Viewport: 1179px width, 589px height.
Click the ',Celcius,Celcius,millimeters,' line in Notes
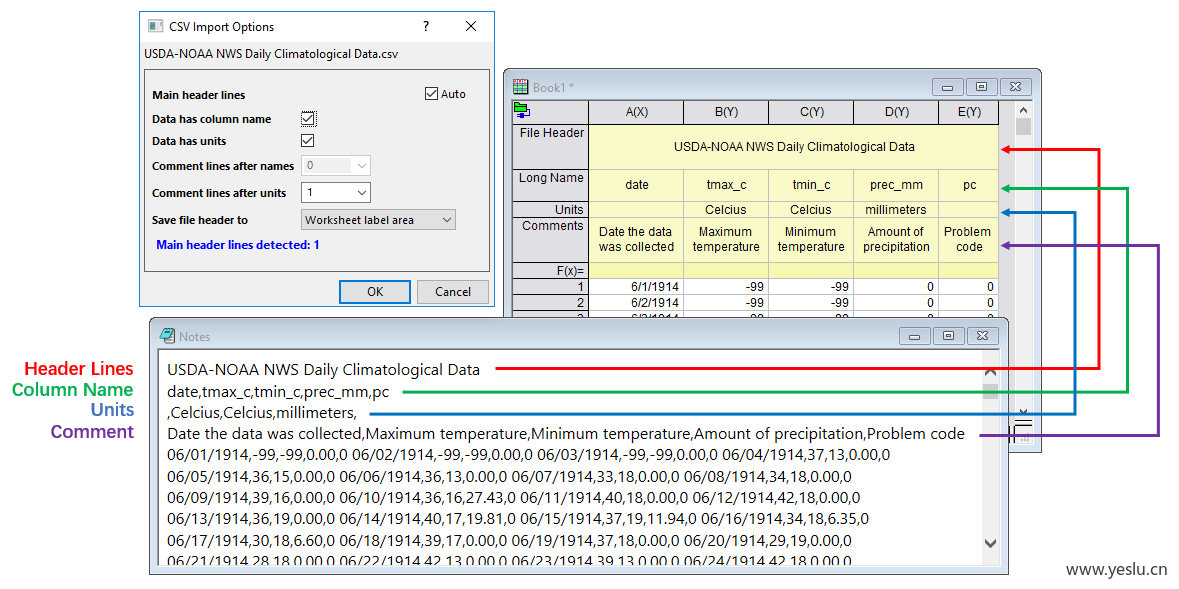[262, 413]
